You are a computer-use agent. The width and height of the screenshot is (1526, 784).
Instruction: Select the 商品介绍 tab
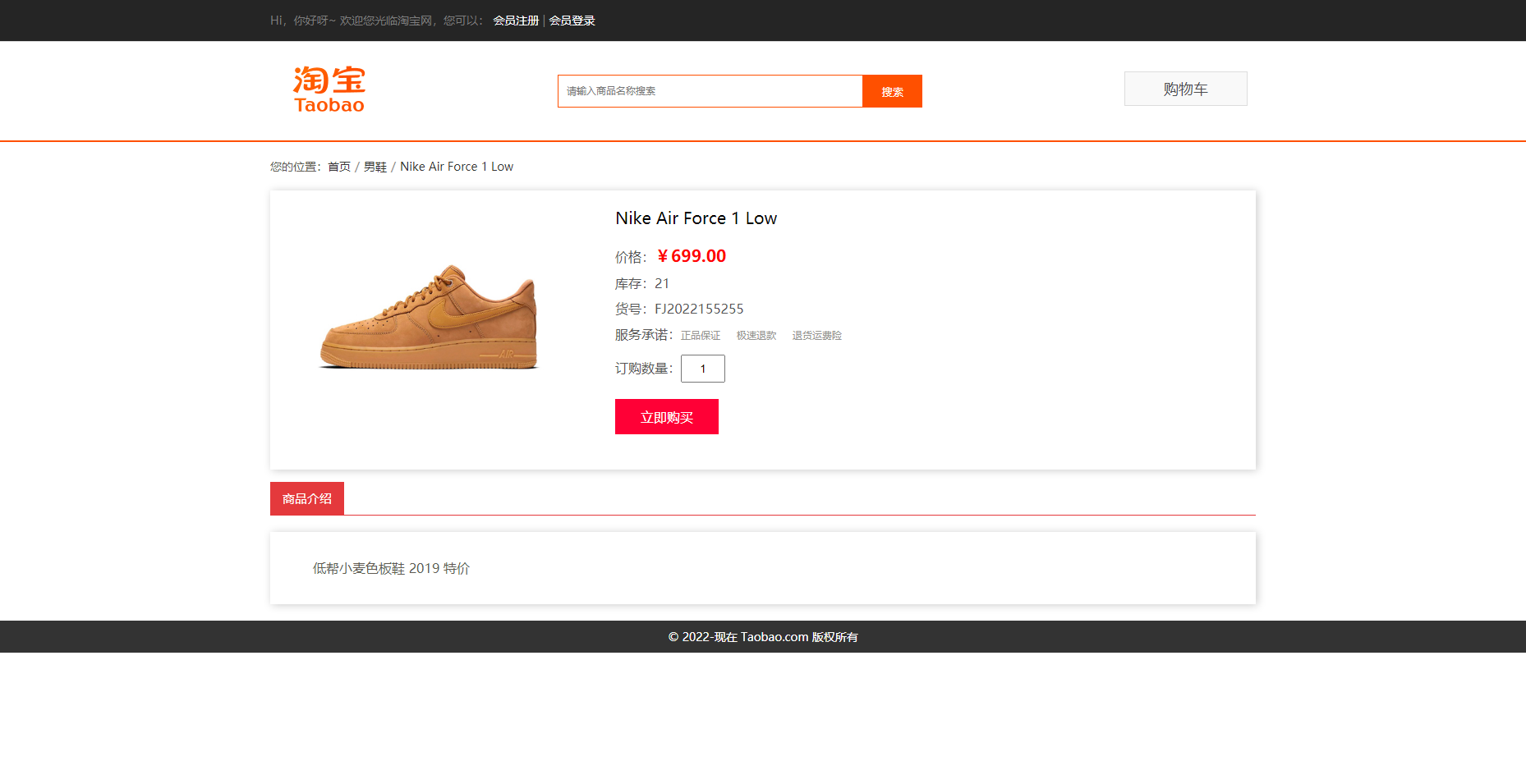[x=307, y=498]
